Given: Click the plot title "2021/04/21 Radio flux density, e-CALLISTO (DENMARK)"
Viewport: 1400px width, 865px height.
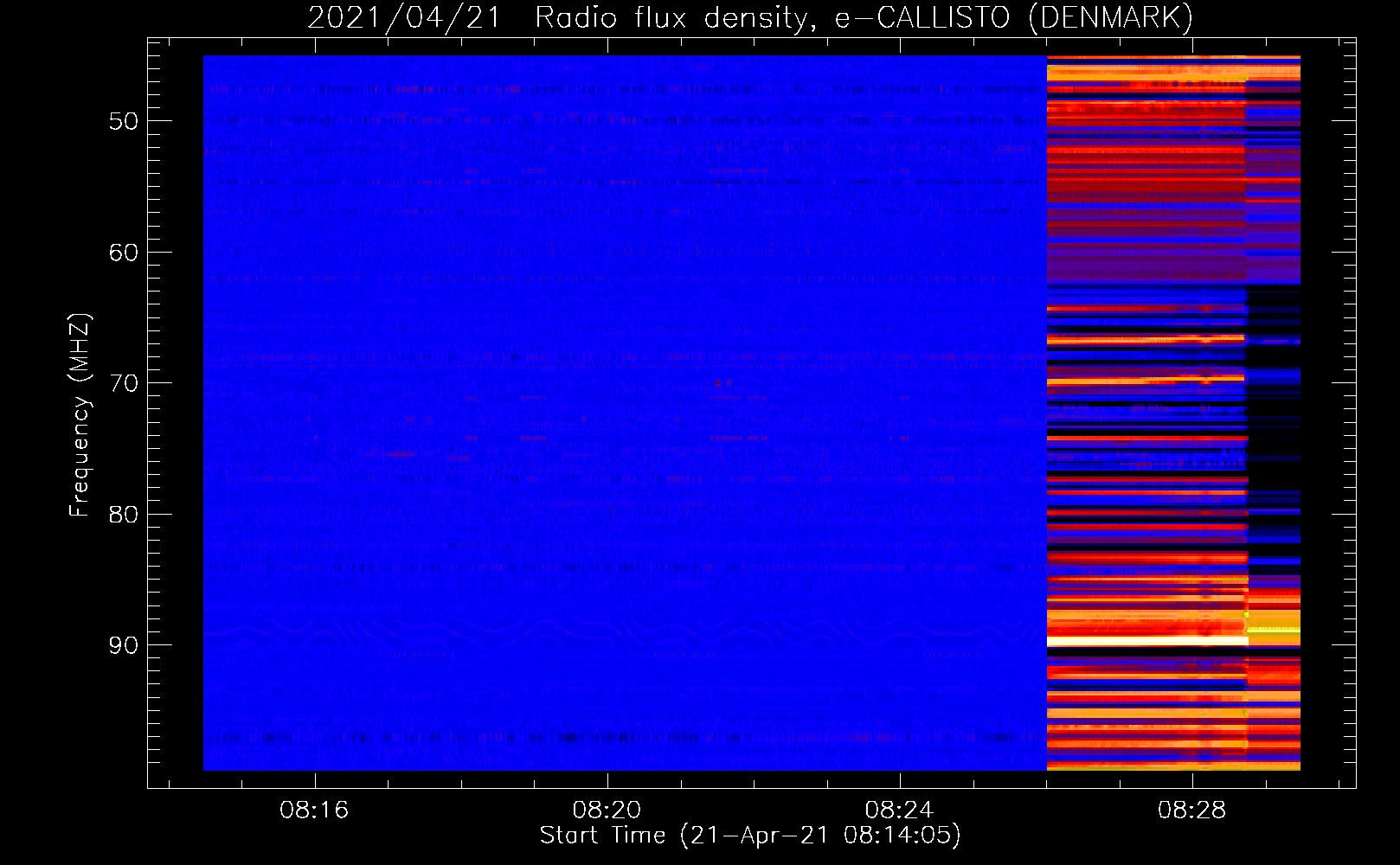Looking at the screenshot, I should pos(750,17).
